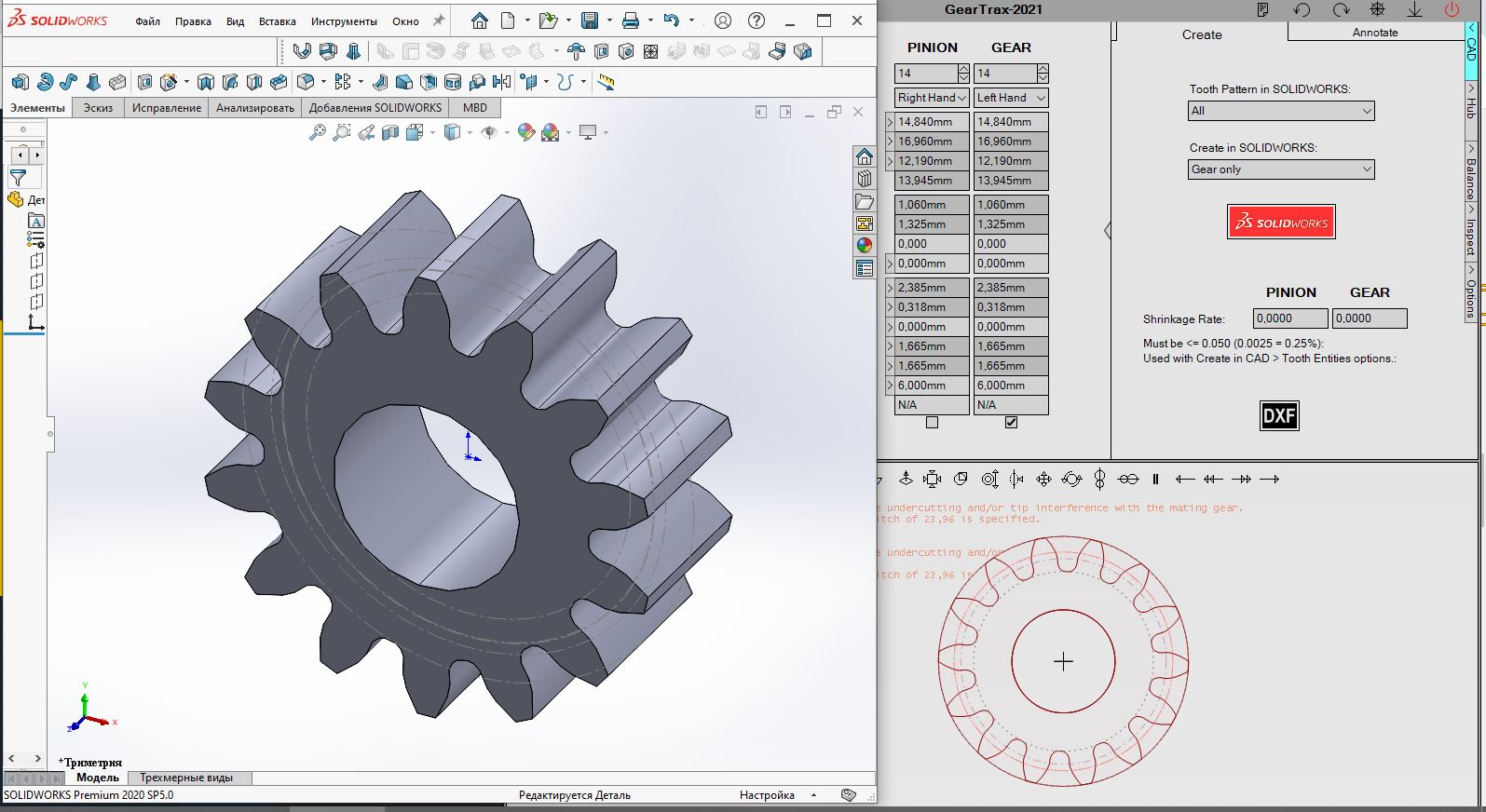Open the SOLIDWORKS user login icon
This screenshot has height=812, width=1486.
(723, 20)
